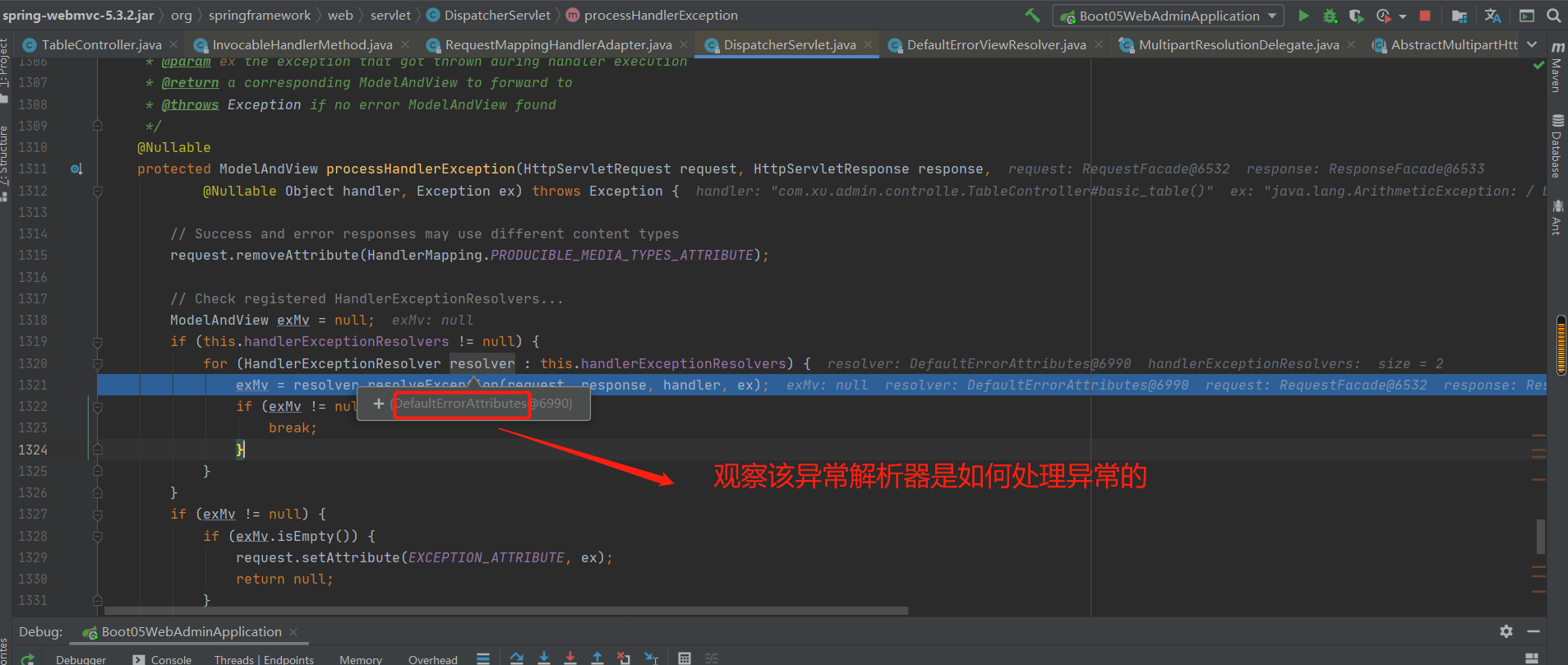Open Ant tool window
The height and width of the screenshot is (665, 1568).
pos(1557,217)
